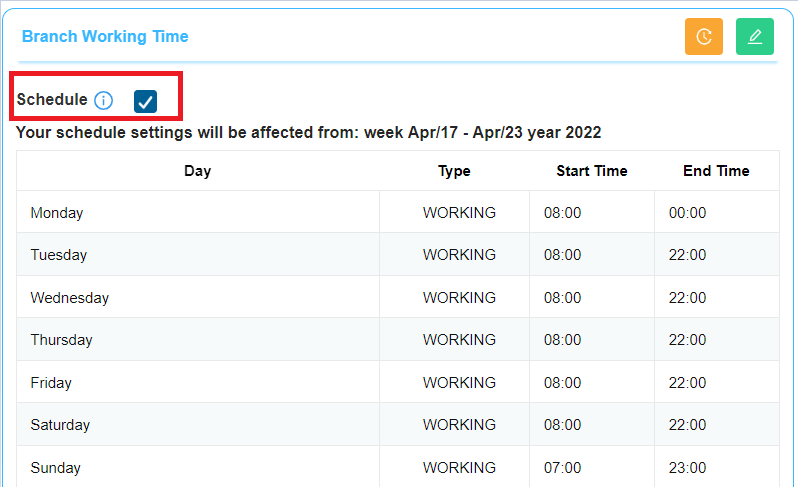Image resolution: width=798 pixels, height=487 pixels.
Task: Select the Monday row
Action: tap(397, 212)
